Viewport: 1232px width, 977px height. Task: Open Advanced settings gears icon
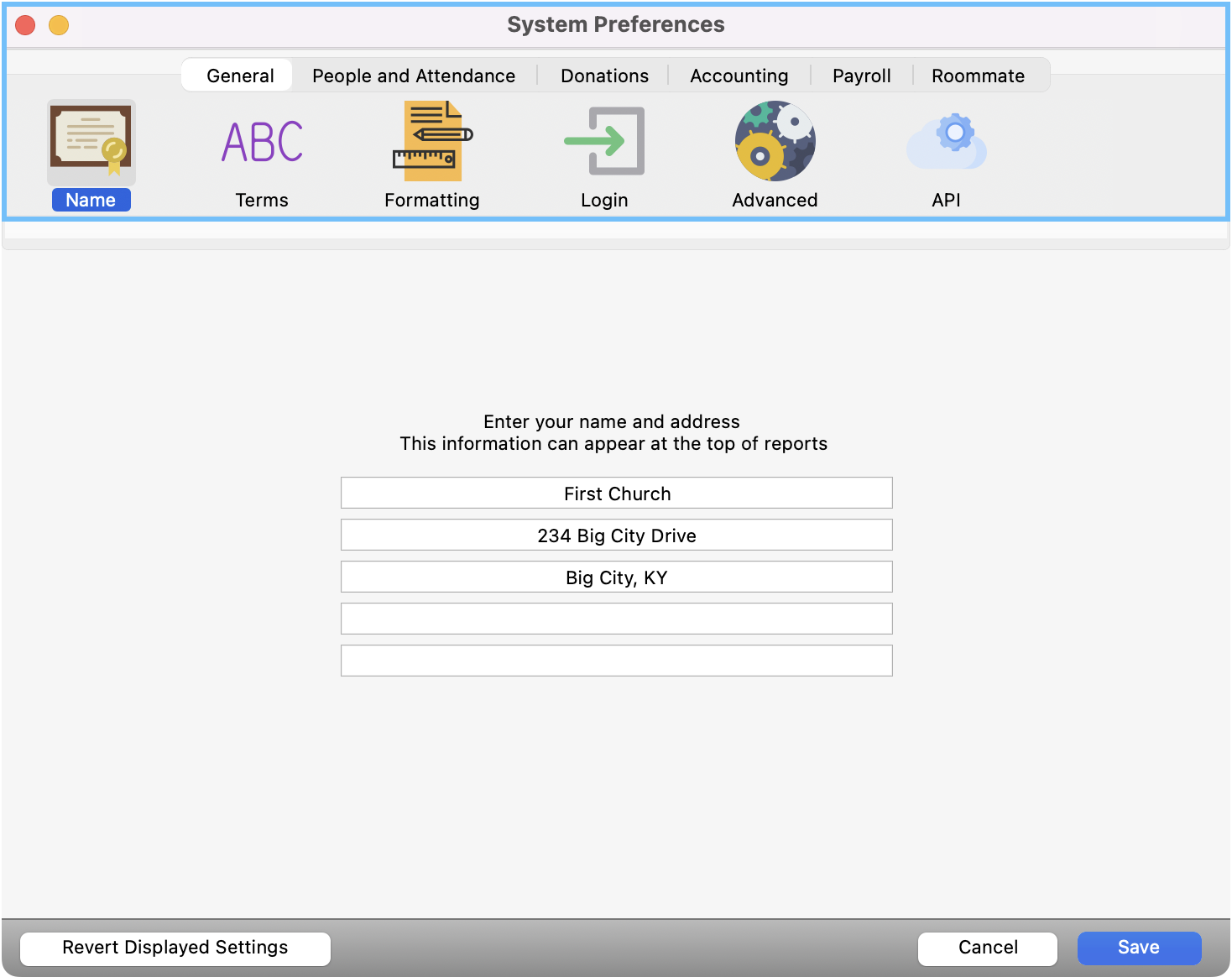pyautogui.click(x=775, y=142)
